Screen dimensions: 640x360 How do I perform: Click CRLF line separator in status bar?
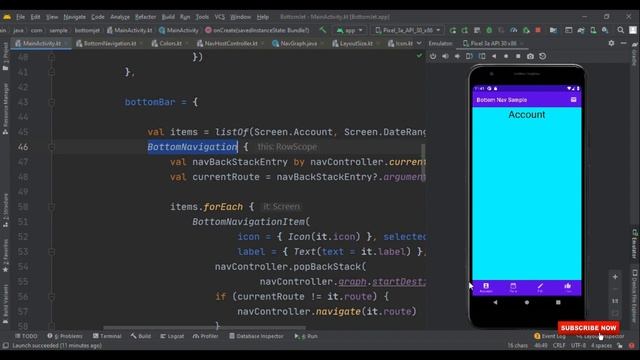[559, 345]
